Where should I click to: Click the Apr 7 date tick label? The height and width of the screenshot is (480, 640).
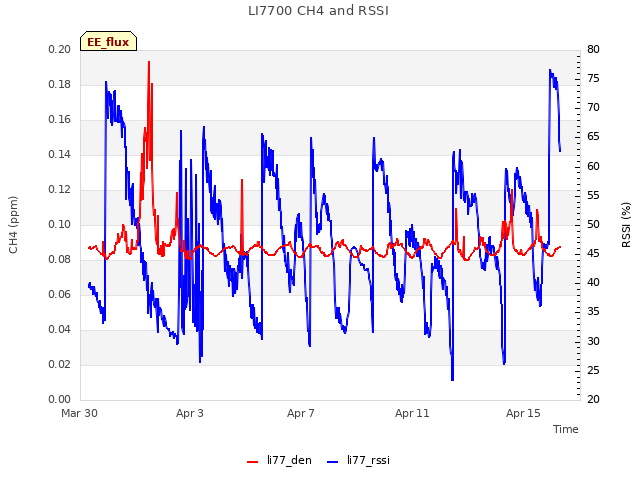(x=301, y=413)
